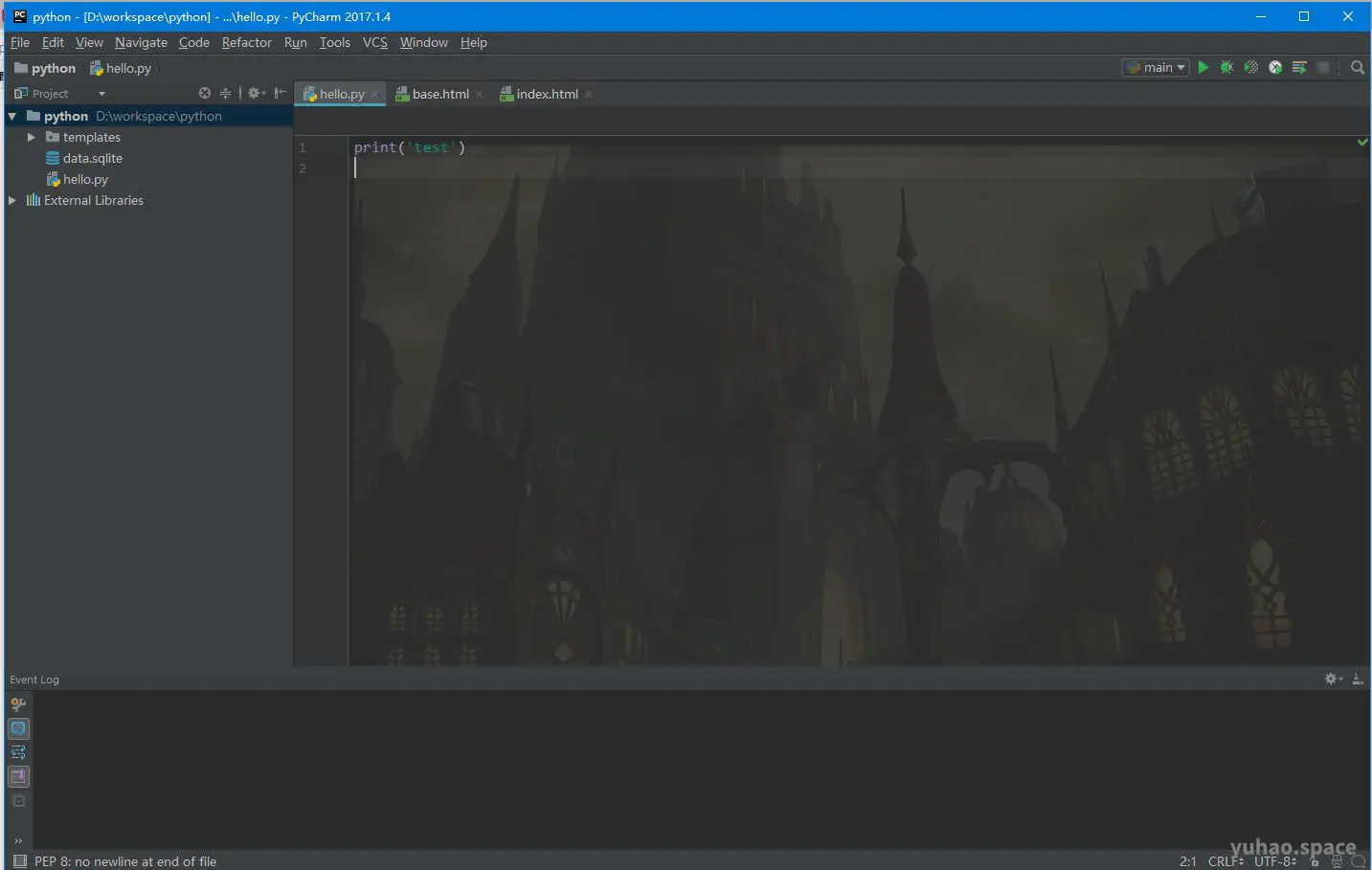Open the UTF-8 encoding selector
This screenshot has height=870, width=1372.
point(1275,861)
